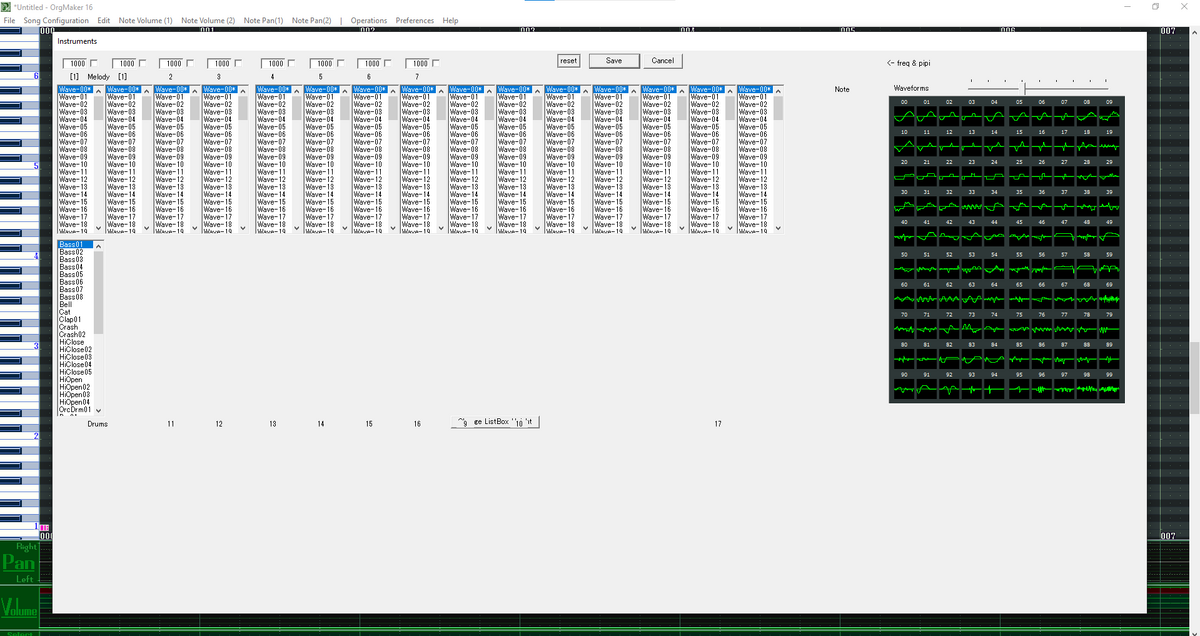This screenshot has width=1200, height=636.
Task: Toggle the pipi checkbox above track 3
Action: point(238,62)
